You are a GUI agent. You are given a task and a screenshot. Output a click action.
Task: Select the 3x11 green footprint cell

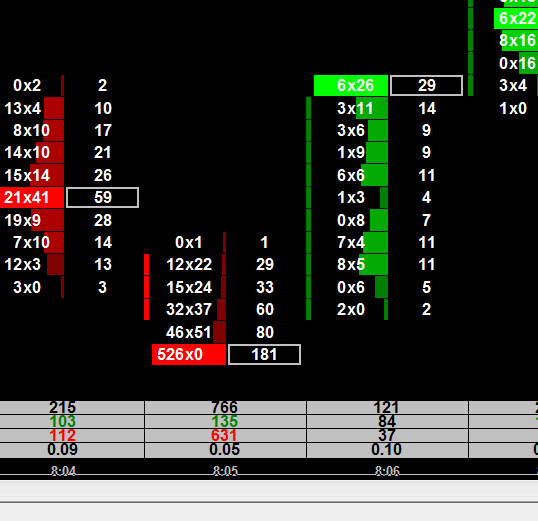355,108
